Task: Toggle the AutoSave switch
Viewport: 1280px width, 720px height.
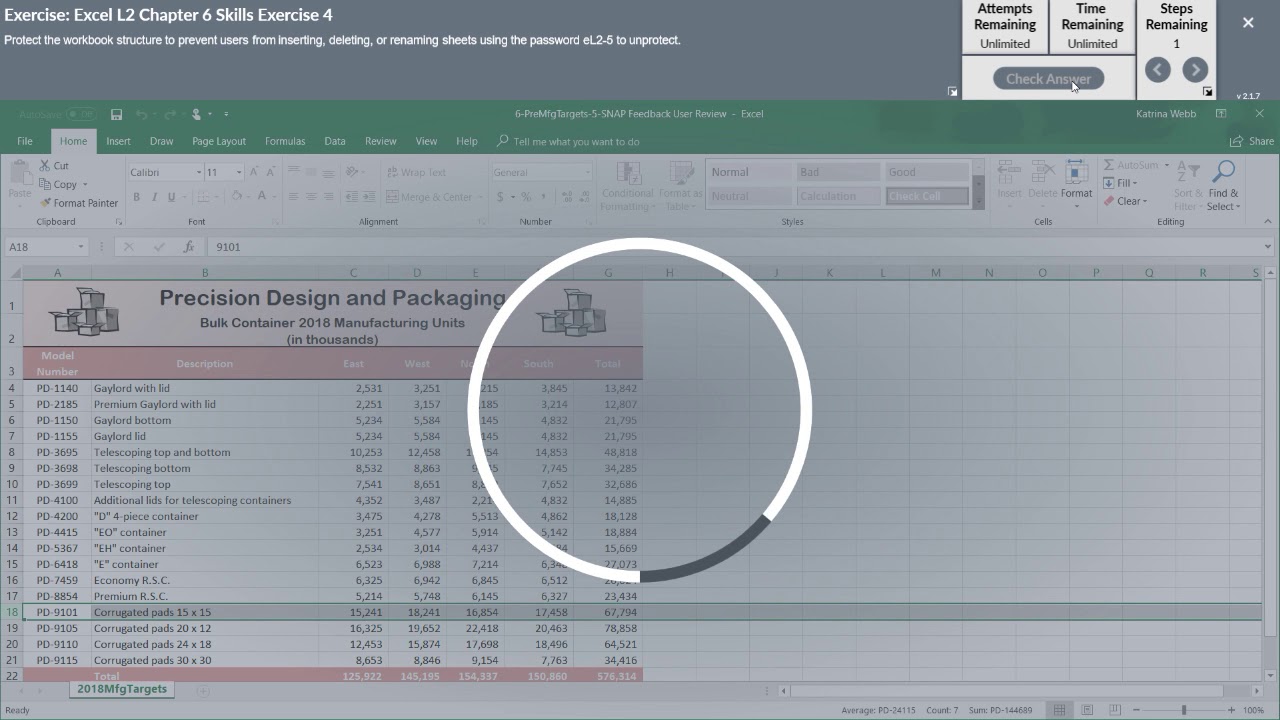Action: [81, 114]
